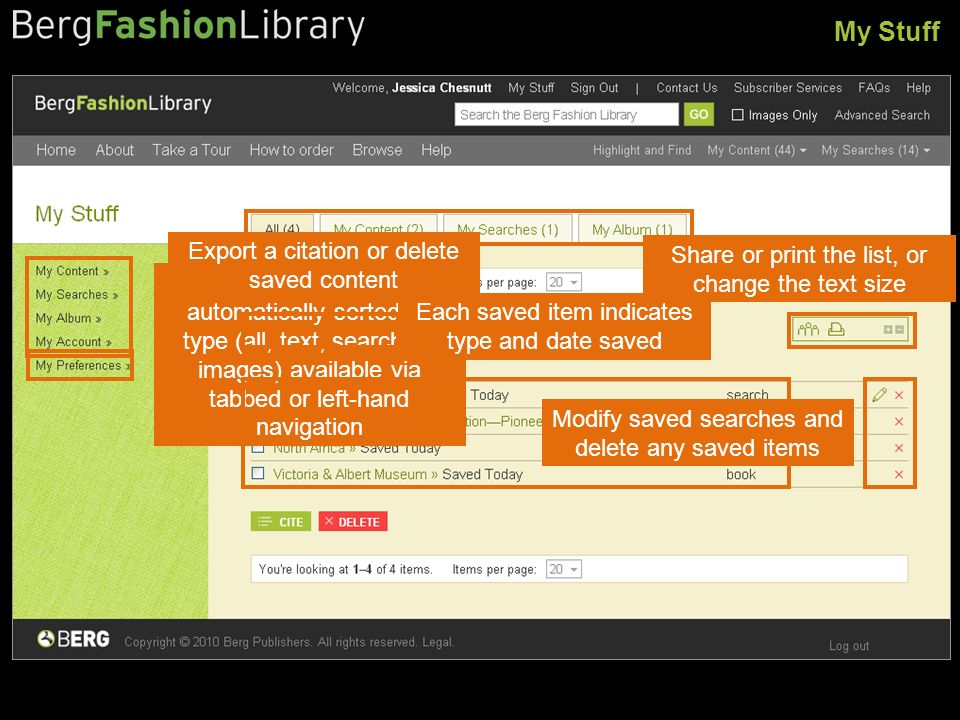Open the top Items per page dropdown
The image size is (960, 720).
point(563,282)
